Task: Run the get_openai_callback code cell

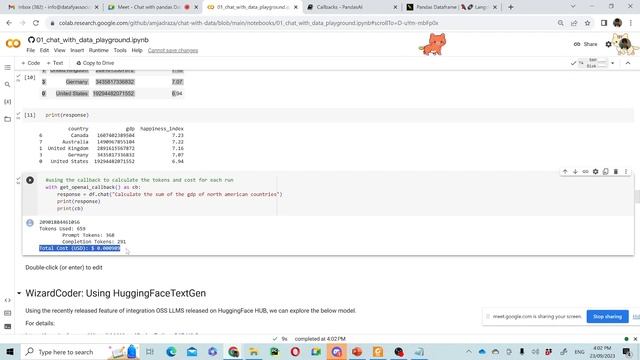Action: tap(30, 180)
